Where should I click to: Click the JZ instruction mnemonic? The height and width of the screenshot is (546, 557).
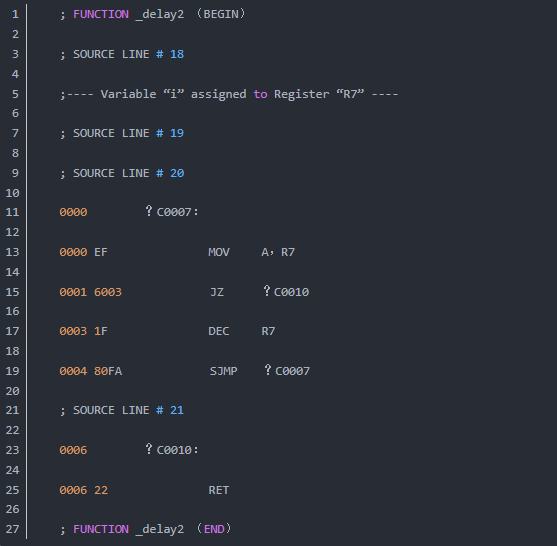[217, 292]
